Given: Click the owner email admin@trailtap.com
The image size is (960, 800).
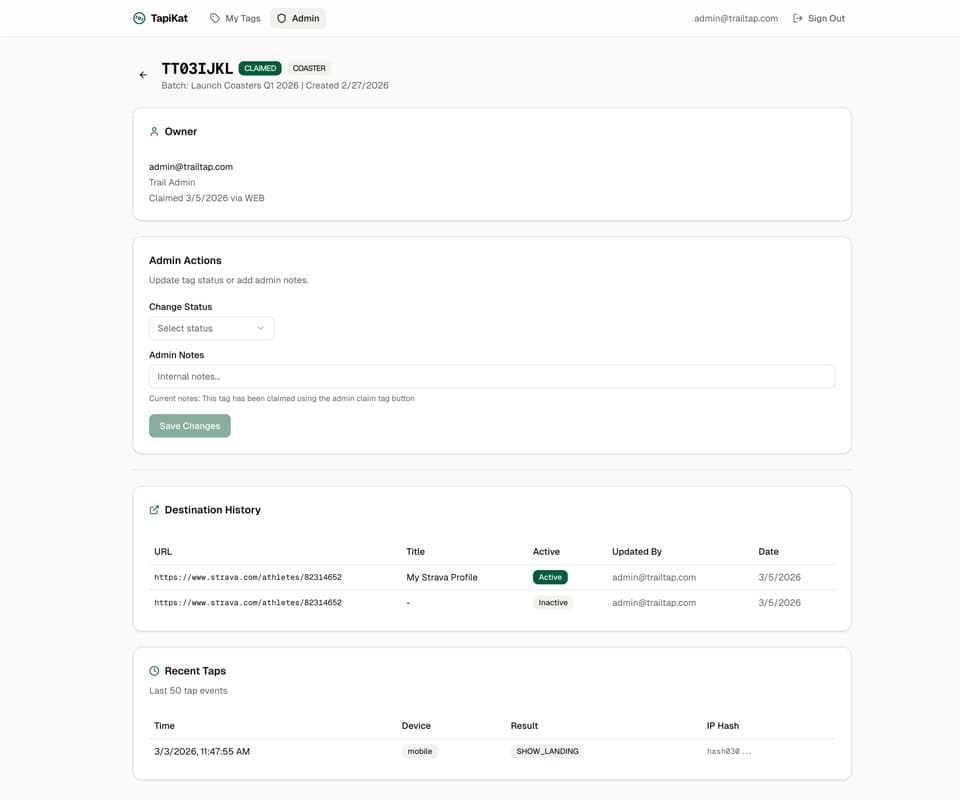Looking at the screenshot, I should (x=191, y=166).
